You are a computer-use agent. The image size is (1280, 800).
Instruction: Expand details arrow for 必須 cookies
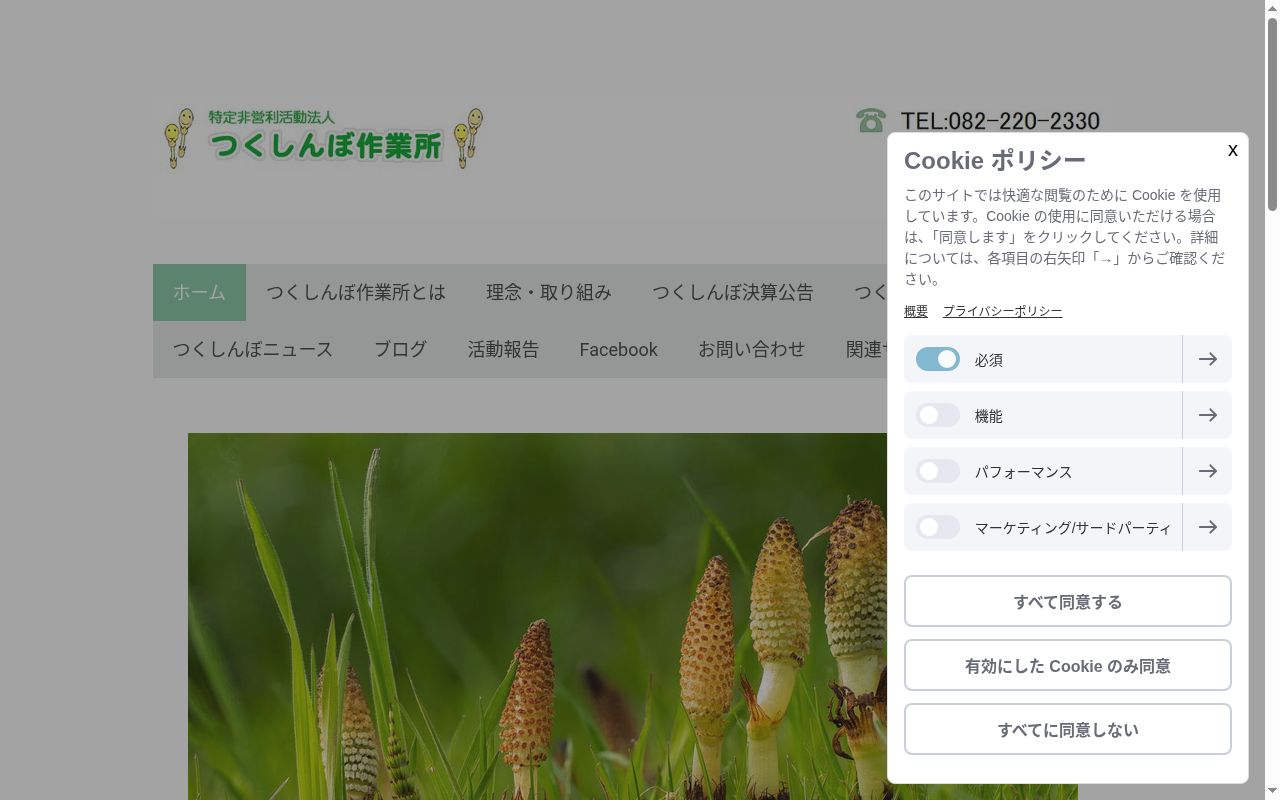1207,359
